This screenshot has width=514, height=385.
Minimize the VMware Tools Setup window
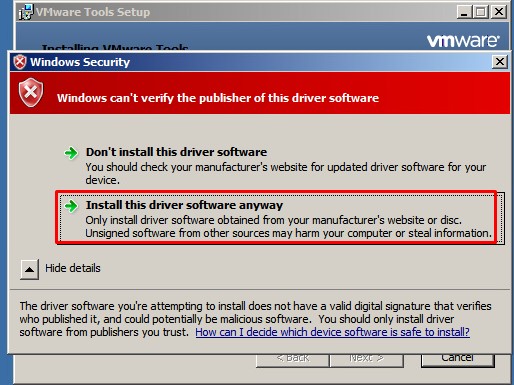click(x=464, y=12)
